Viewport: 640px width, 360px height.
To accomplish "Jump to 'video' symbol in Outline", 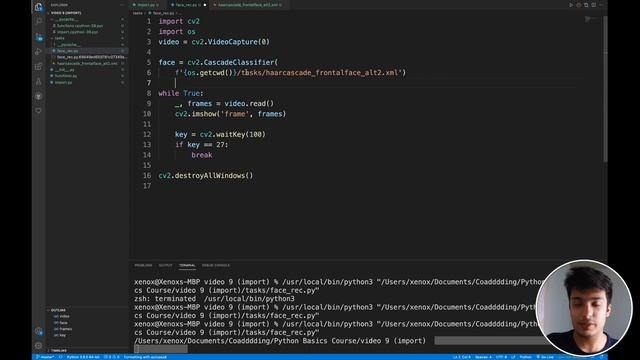I will 64,316.
